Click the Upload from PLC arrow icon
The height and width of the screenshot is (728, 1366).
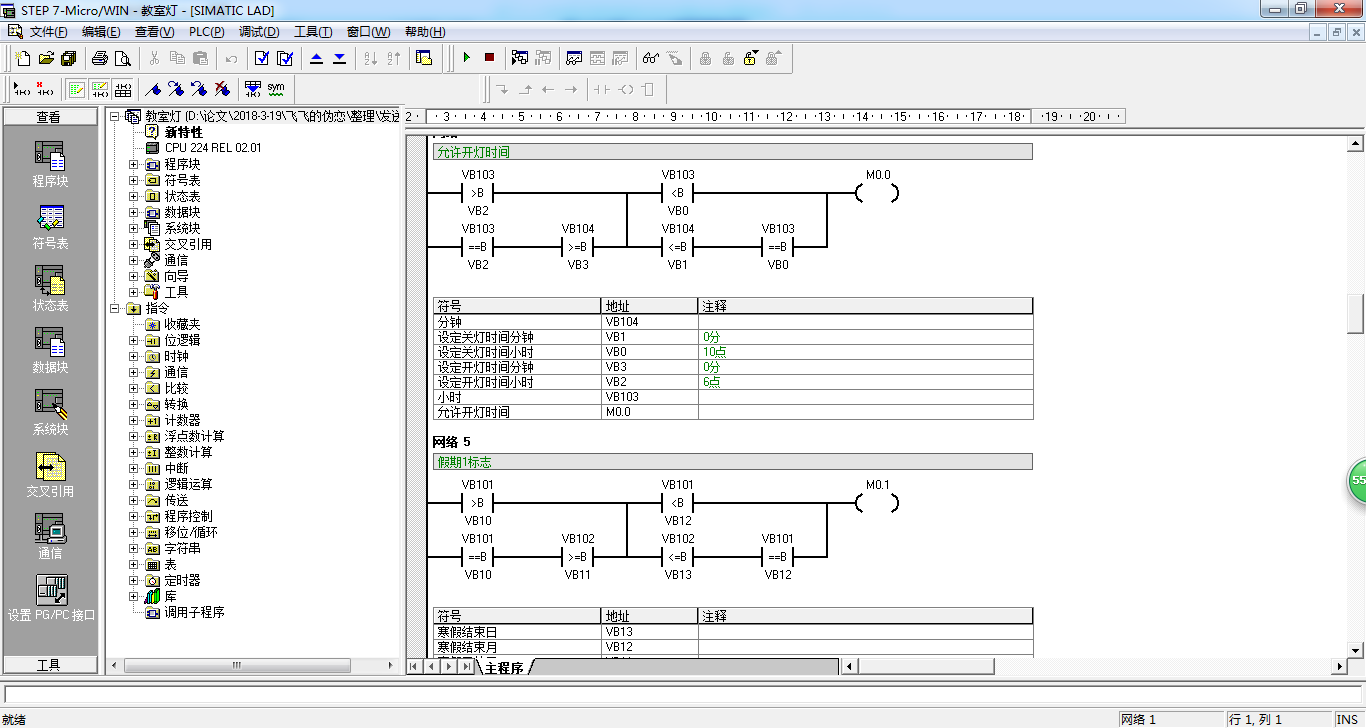[317, 58]
